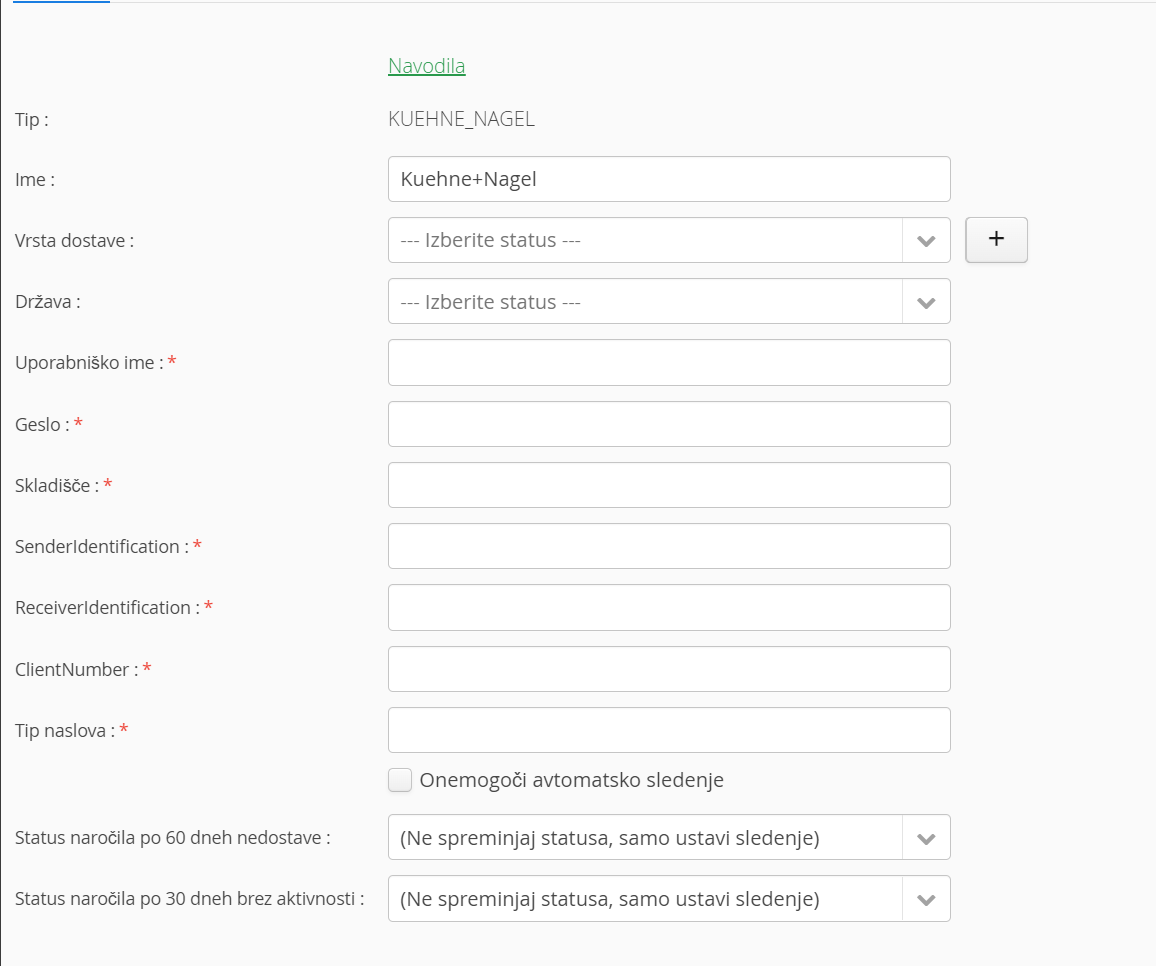Image resolution: width=1156 pixels, height=966 pixels.
Task: Click the plus button beside Vrsta dostave
Action: pyautogui.click(x=996, y=240)
